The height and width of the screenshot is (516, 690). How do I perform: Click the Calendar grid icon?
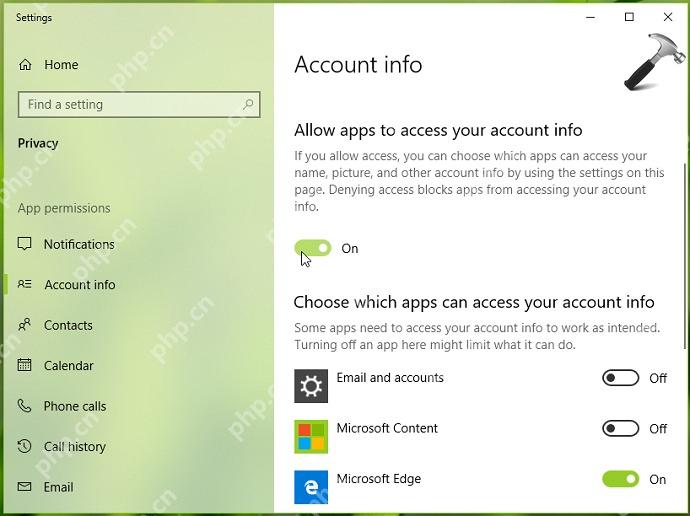25,365
